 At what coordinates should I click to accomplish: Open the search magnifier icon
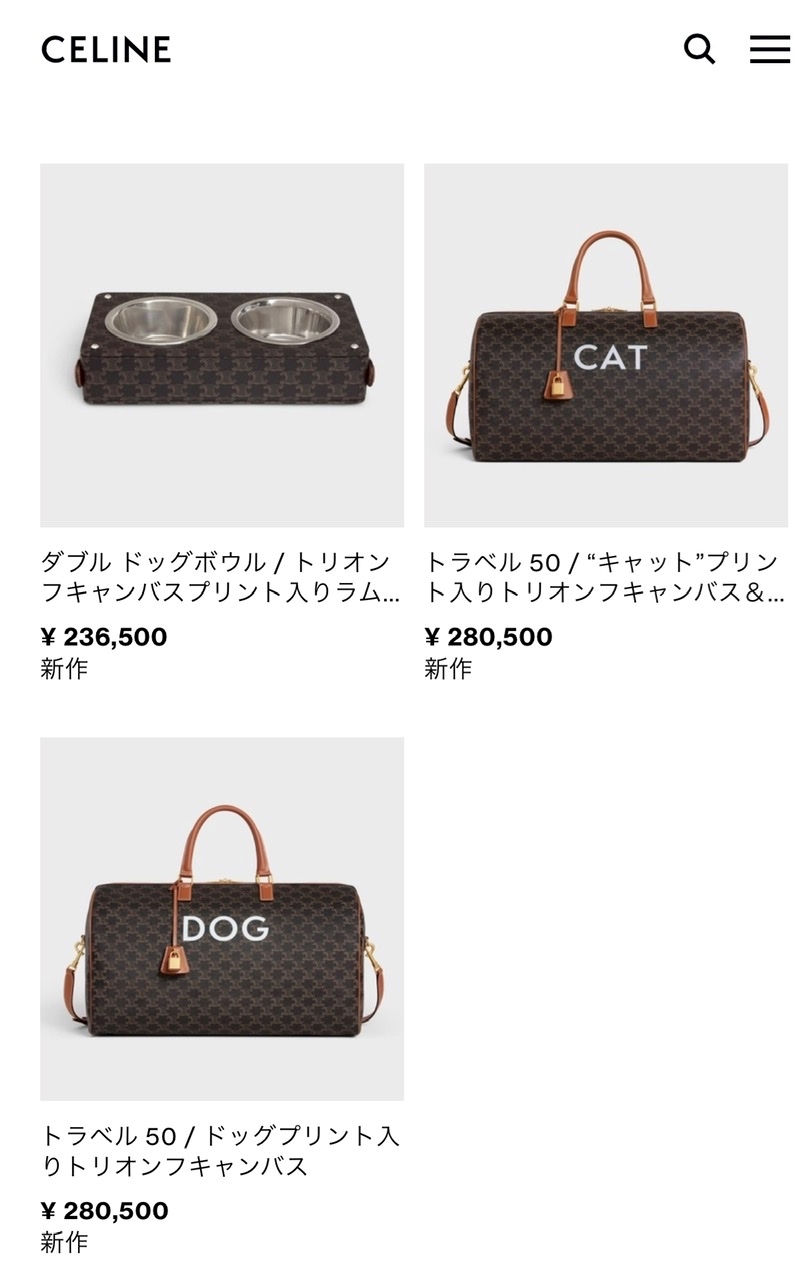click(x=699, y=48)
